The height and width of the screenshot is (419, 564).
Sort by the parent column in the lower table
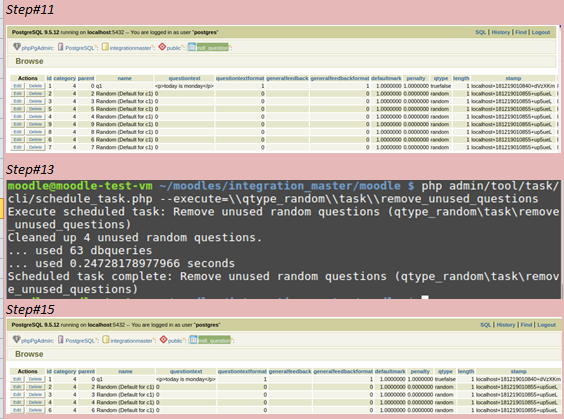tap(86, 371)
